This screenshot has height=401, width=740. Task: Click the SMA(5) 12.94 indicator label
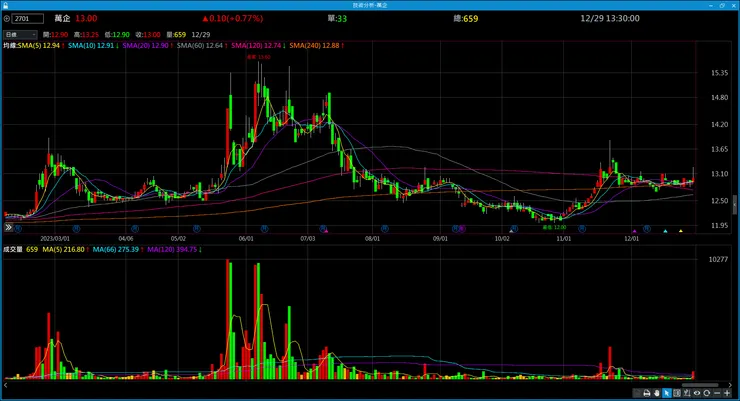[x=39, y=46]
